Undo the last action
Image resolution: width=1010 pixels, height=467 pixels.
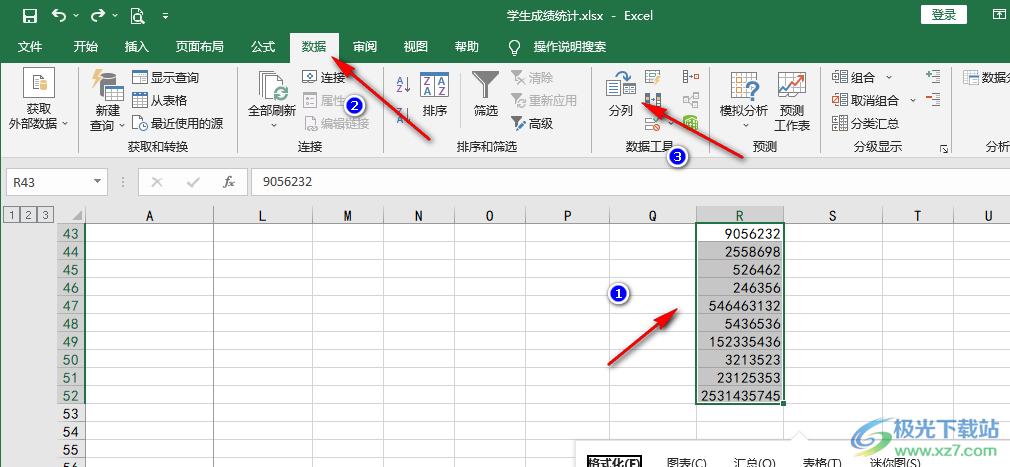59,15
